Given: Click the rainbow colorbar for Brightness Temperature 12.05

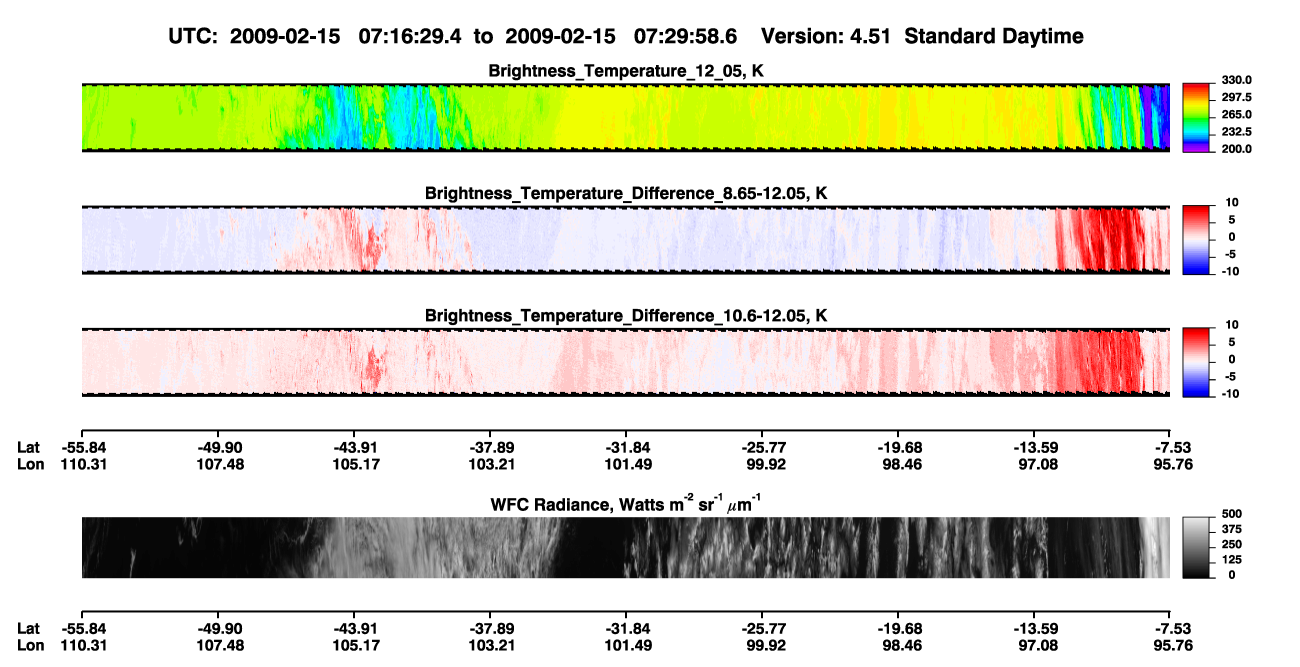Looking at the screenshot, I should [x=1197, y=118].
